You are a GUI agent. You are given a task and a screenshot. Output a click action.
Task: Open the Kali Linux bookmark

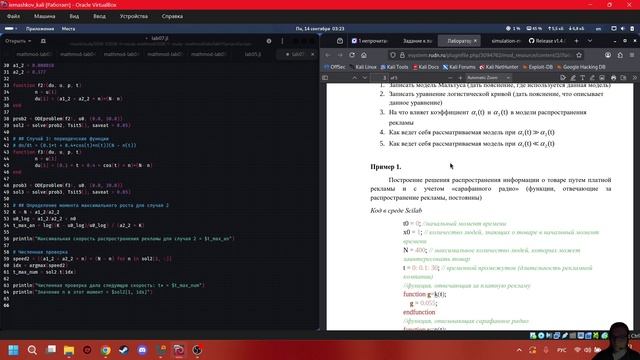click(363, 67)
